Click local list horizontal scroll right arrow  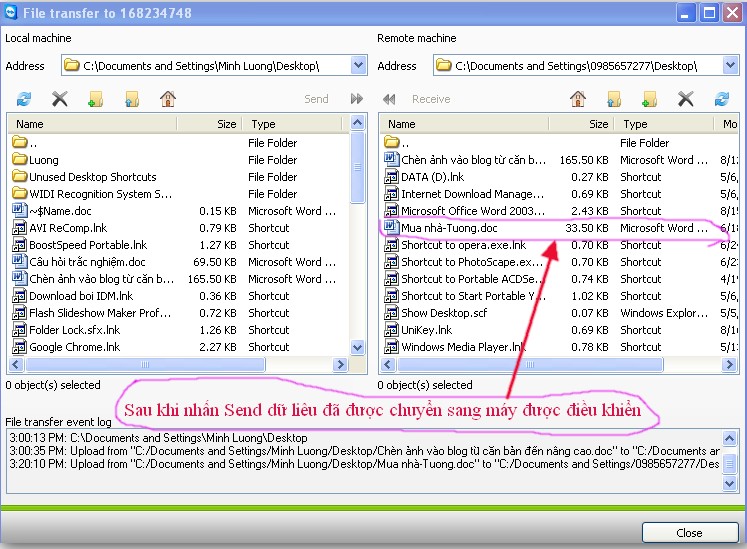click(340, 365)
